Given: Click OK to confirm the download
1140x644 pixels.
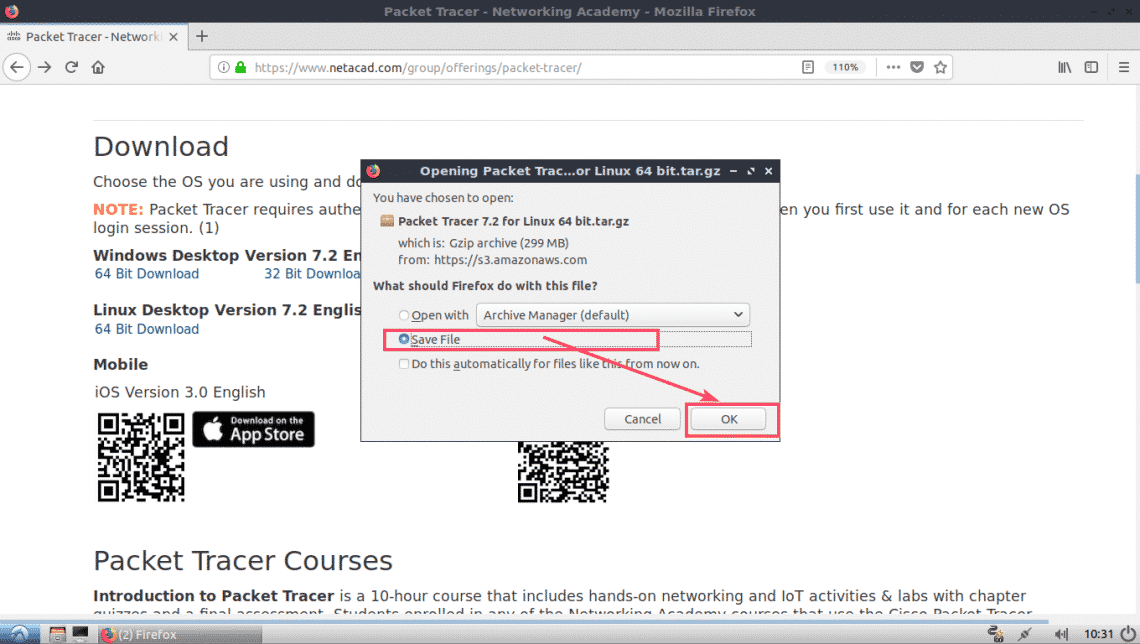Looking at the screenshot, I should (x=728, y=419).
